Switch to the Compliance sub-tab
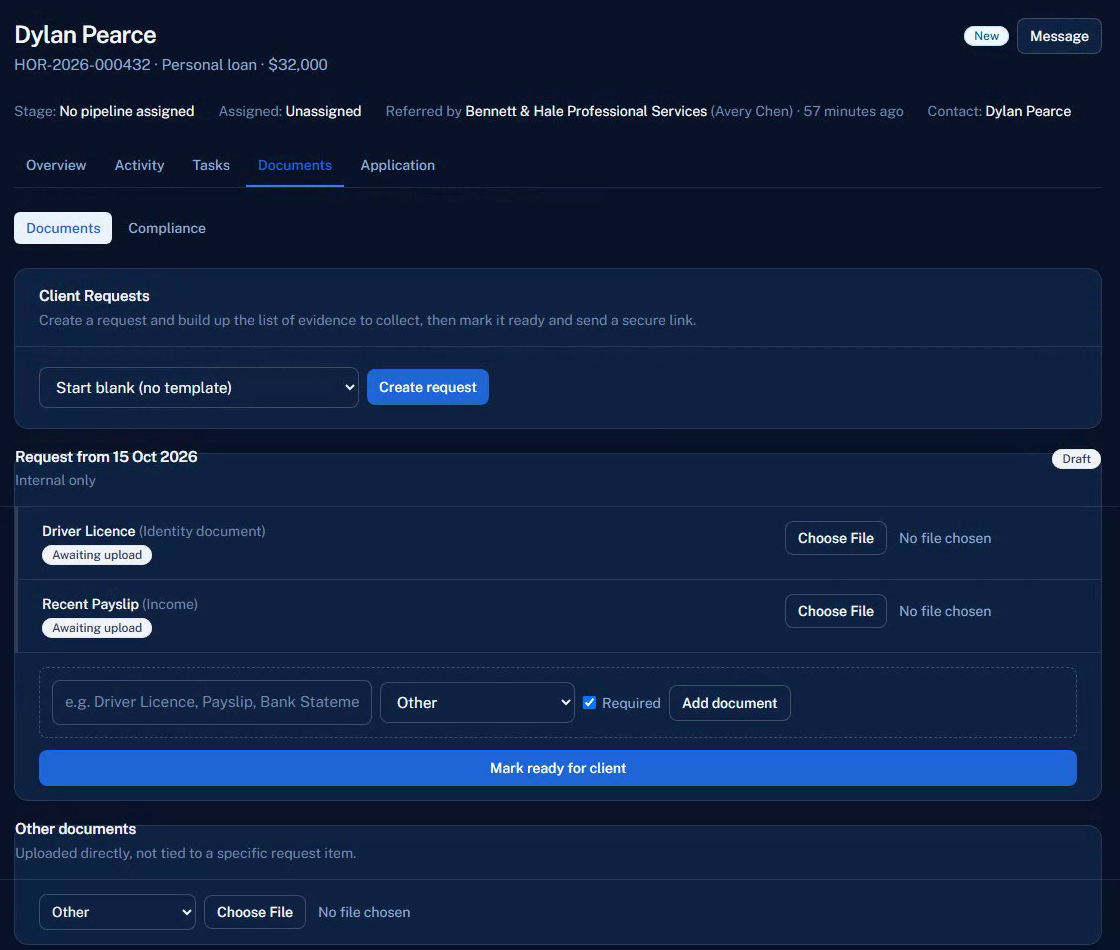Viewport: 1120px width, 950px height. (166, 228)
